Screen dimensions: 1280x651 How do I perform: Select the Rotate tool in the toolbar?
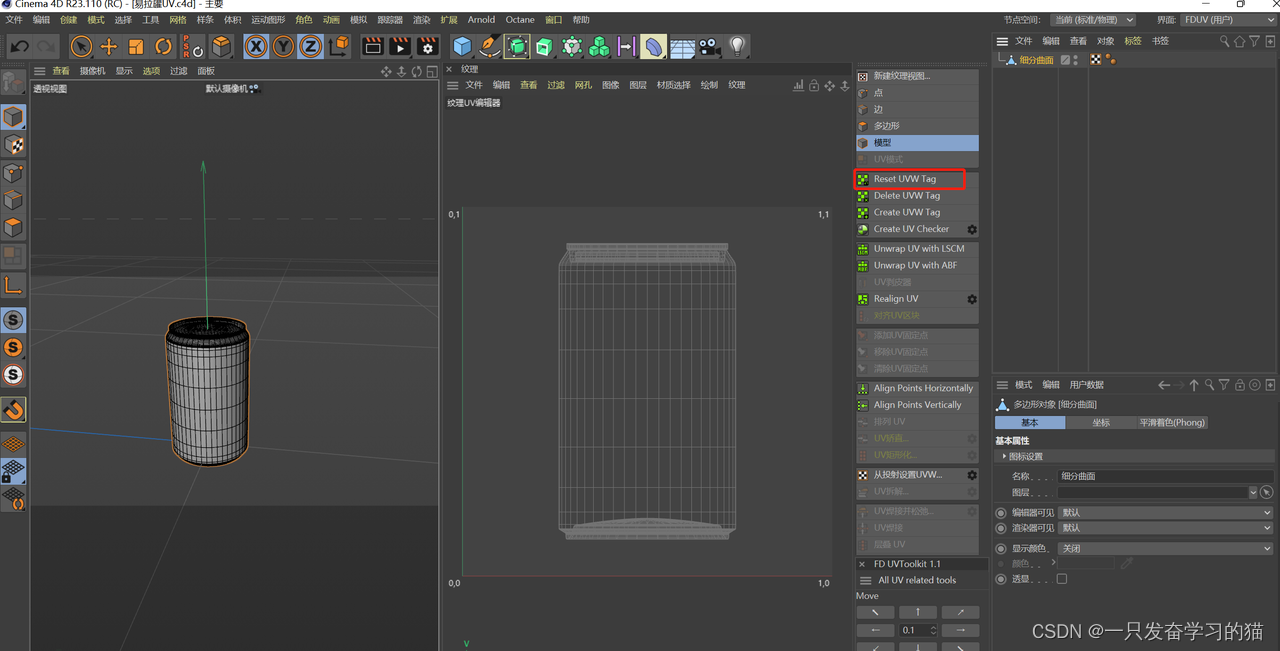[x=164, y=46]
